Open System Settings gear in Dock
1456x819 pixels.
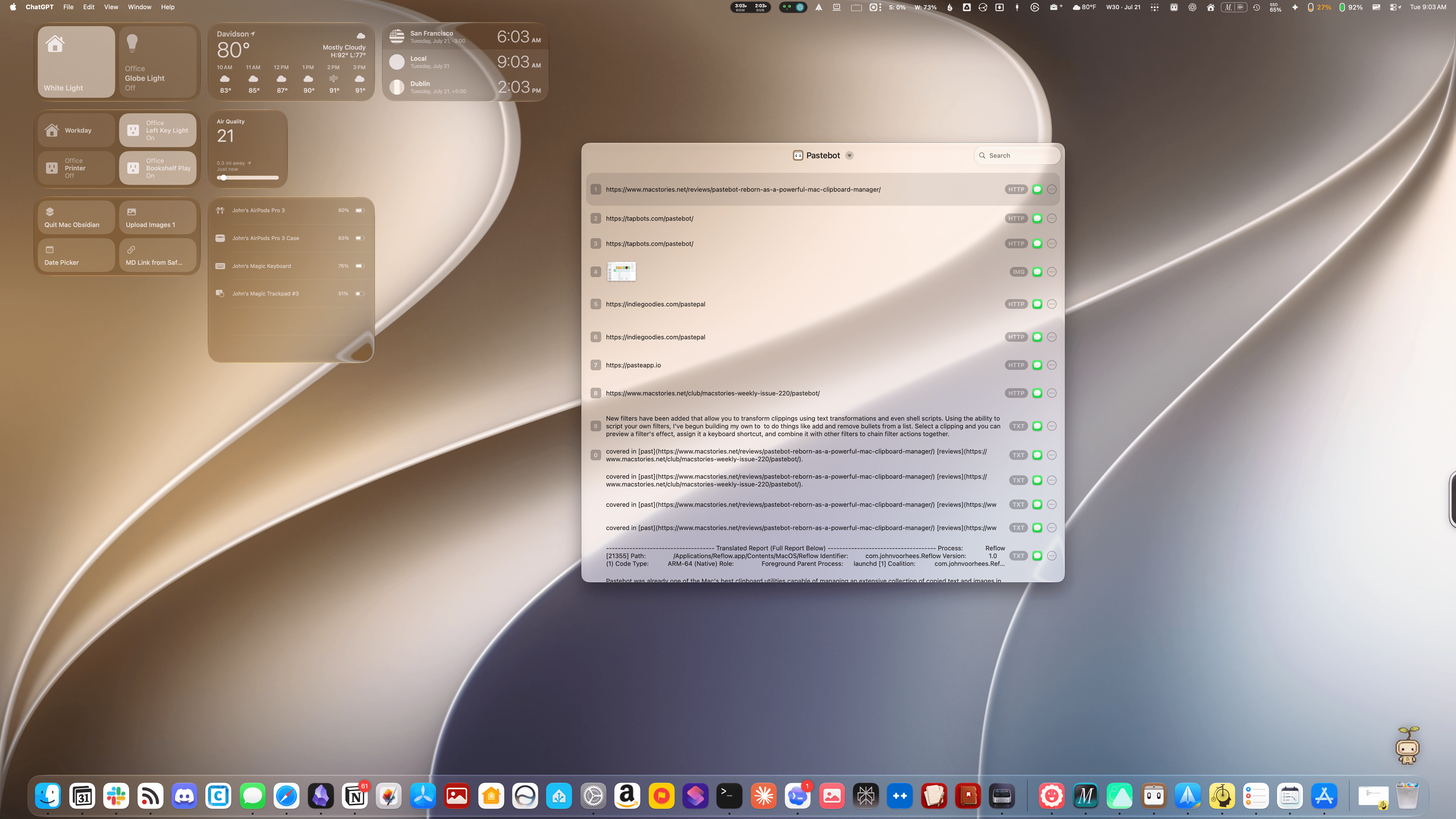pos(593,796)
